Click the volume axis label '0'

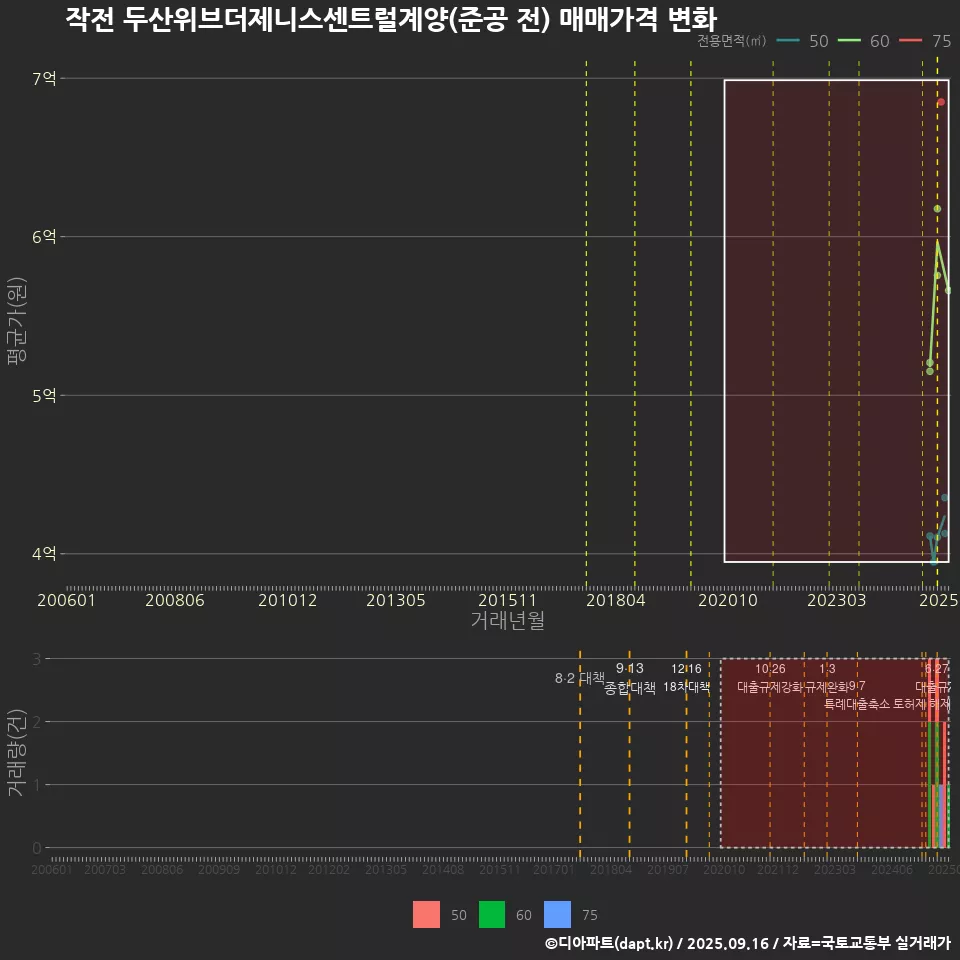[x=37, y=848]
